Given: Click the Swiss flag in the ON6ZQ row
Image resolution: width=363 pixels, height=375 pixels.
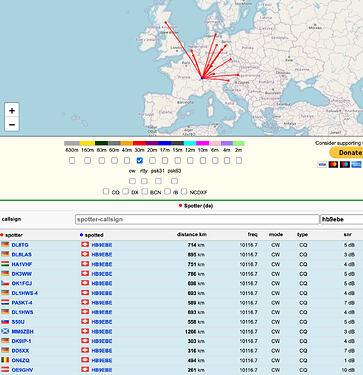Looking at the screenshot, I should (85, 360).
